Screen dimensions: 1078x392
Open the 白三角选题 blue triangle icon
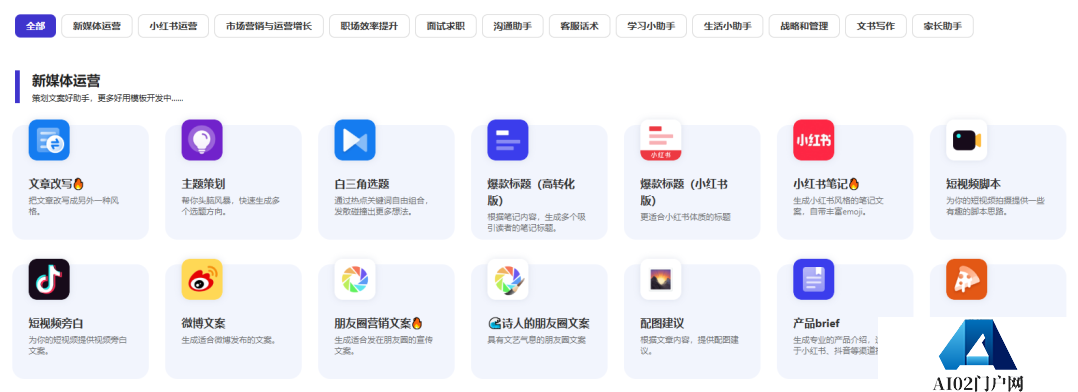click(x=355, y=140)
